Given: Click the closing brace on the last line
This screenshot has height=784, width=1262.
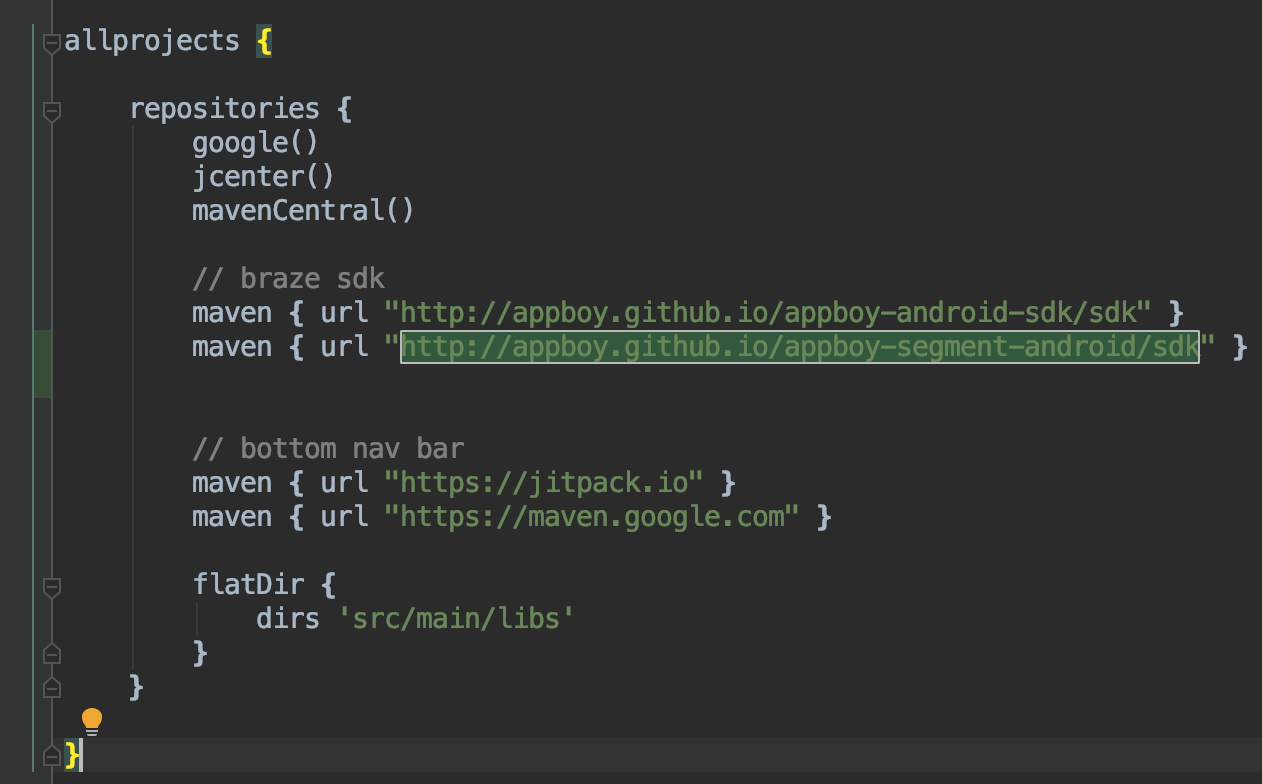Looking at the screenshot, I should 70,756.
